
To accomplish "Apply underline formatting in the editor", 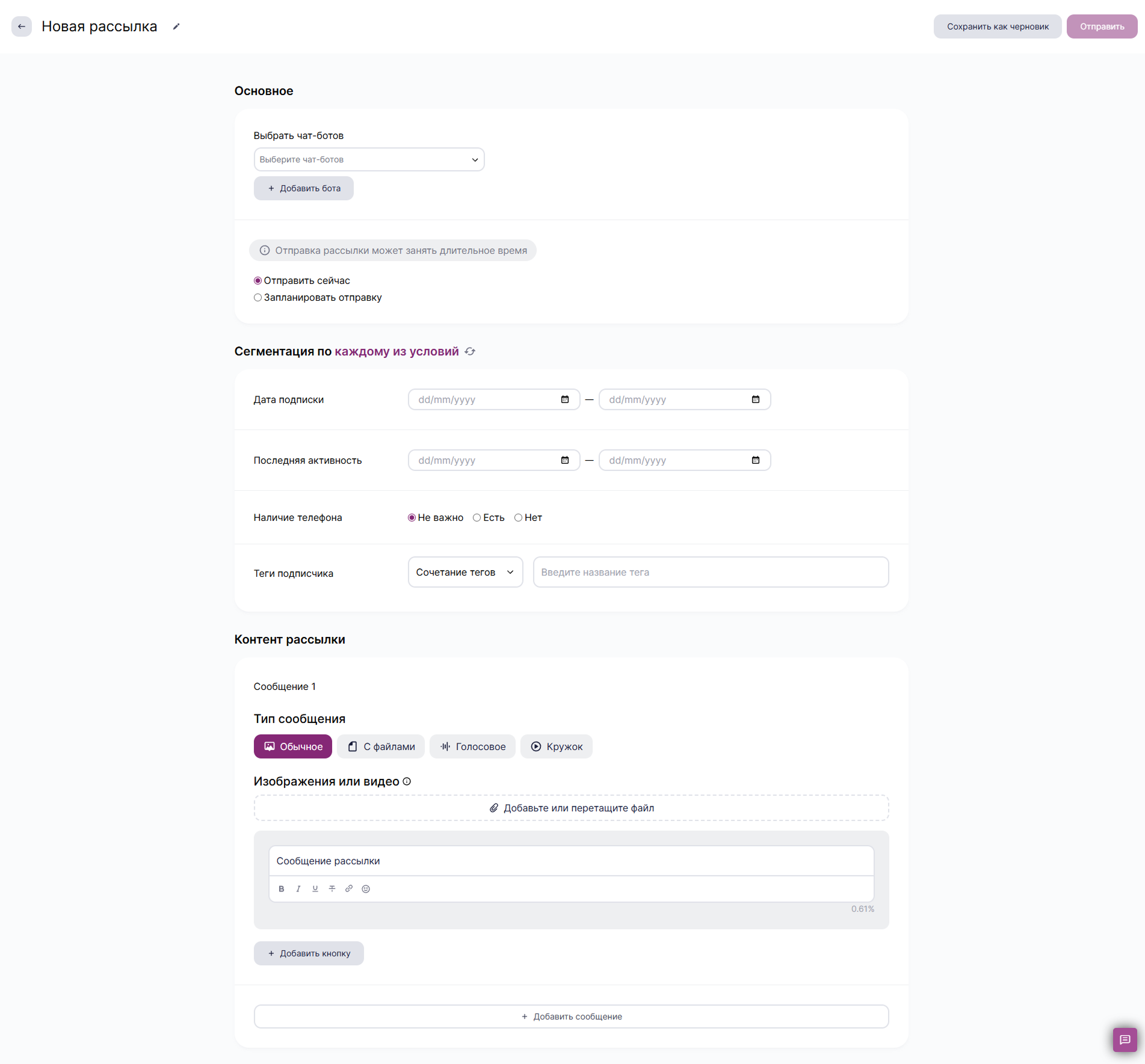I will pyautogui.click(x=315, y=888).
